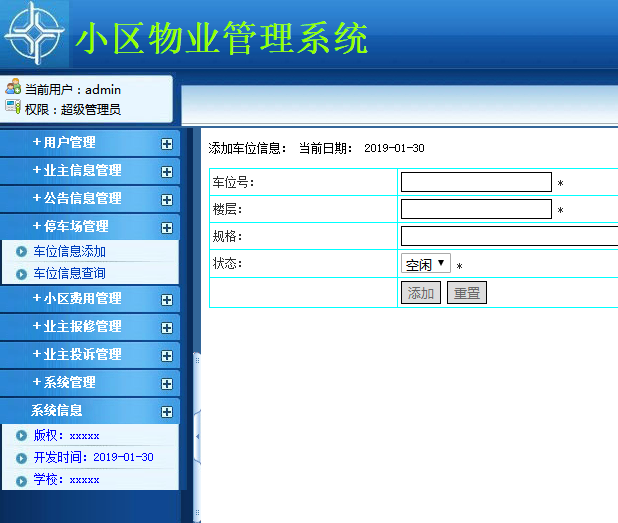This screenshot has height=523, width=618.
Task: Click the 状态 field label
Action: (x=227, y=263)
